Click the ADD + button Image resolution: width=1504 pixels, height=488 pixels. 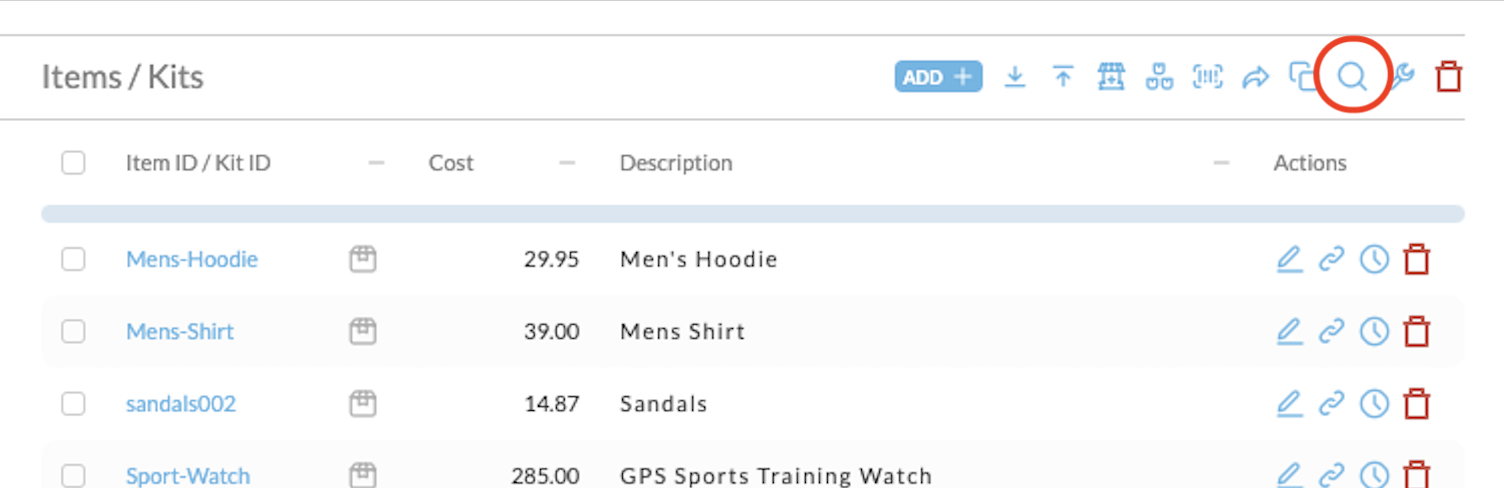[x=938, y=77]
